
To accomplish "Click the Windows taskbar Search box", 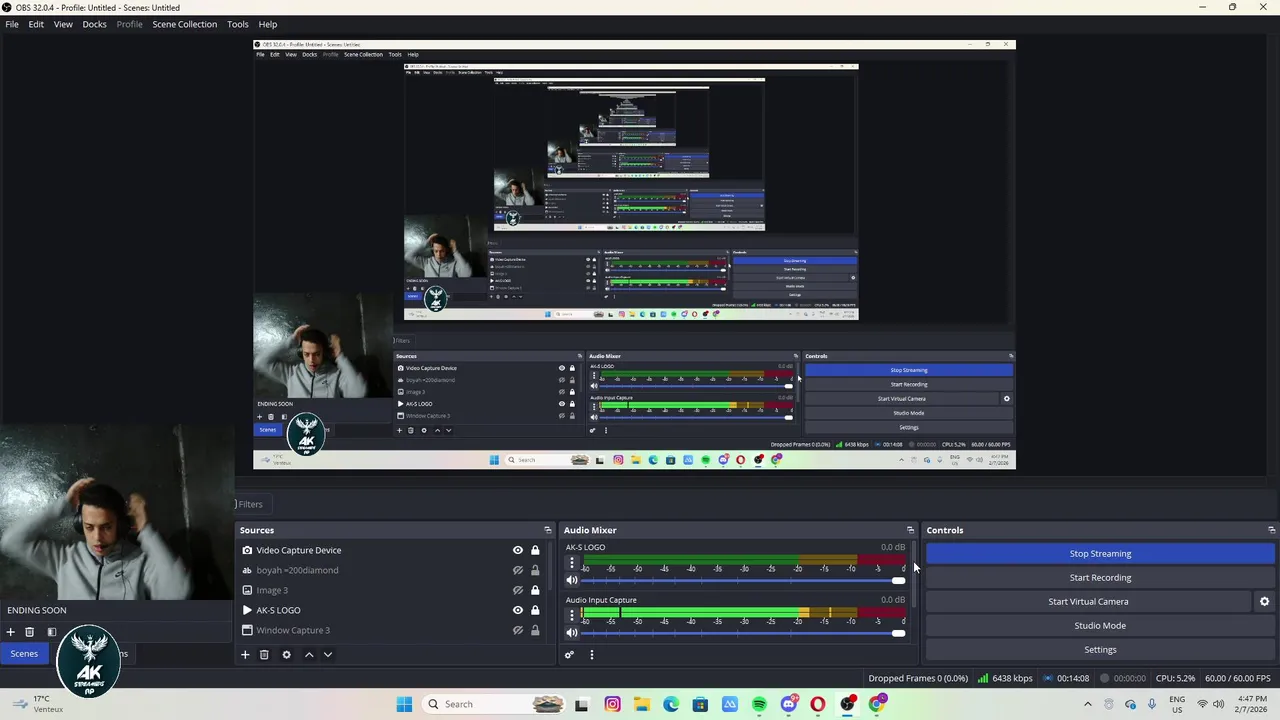I will 494,704.
